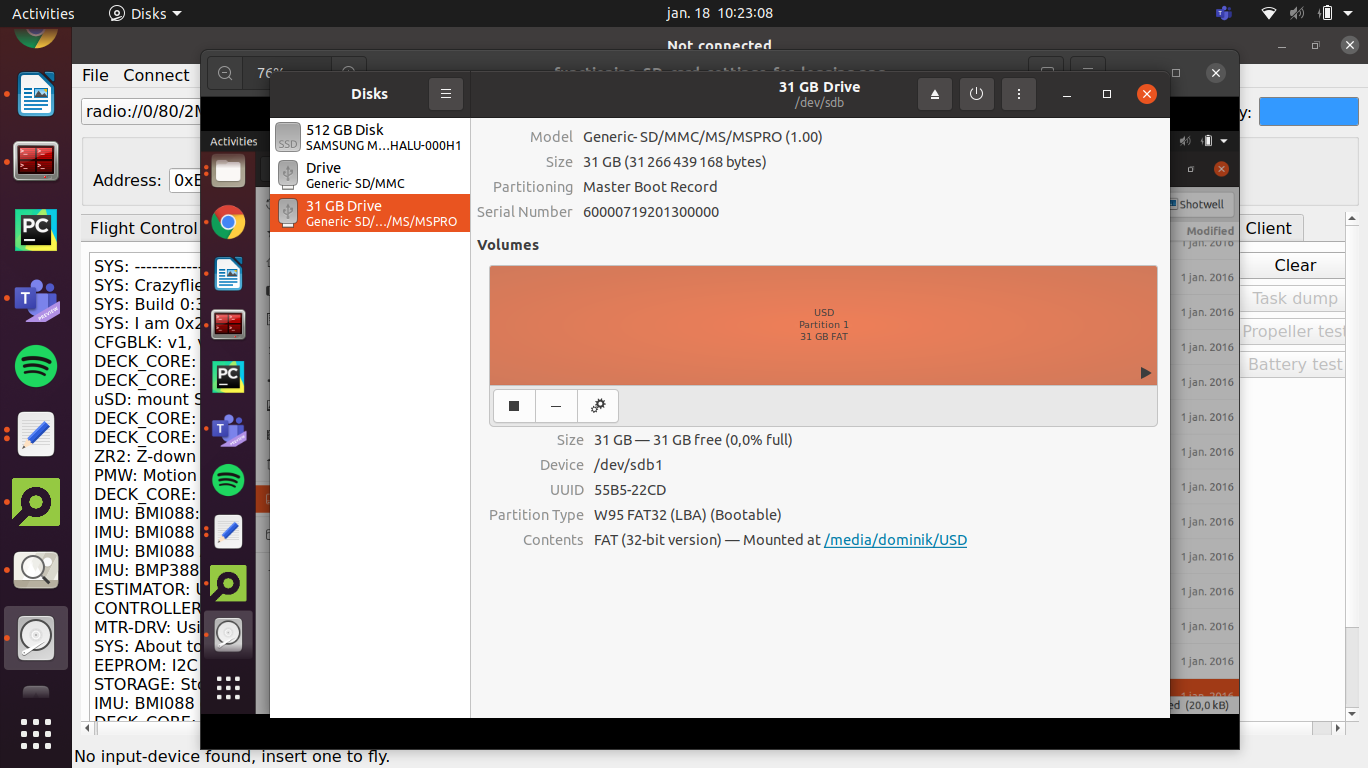
Task: Click the ESTIMATOR console line
Action: (145, 589)
